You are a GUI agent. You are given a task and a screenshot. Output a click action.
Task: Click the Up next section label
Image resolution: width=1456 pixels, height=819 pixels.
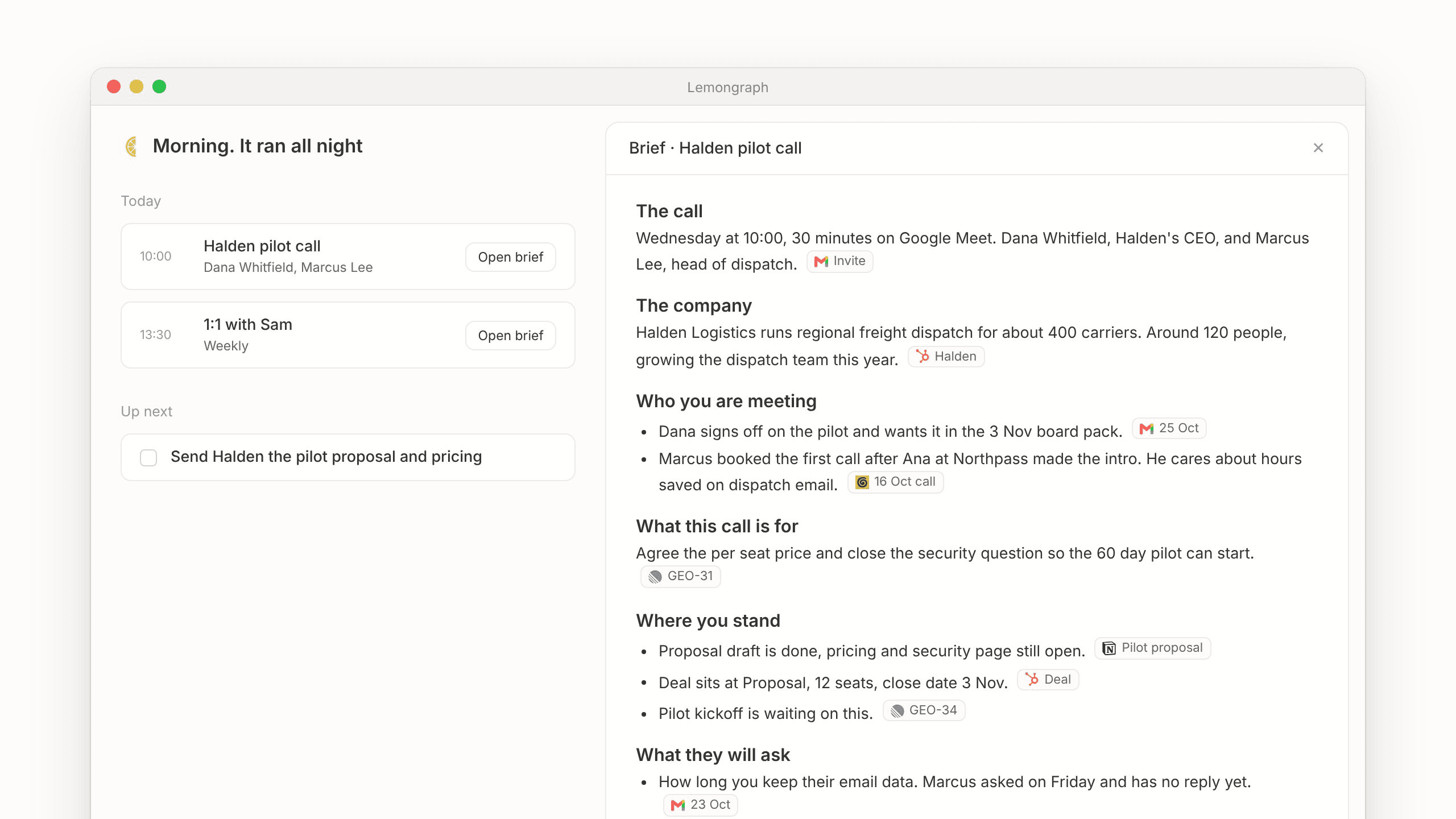(x=146, y=412)
